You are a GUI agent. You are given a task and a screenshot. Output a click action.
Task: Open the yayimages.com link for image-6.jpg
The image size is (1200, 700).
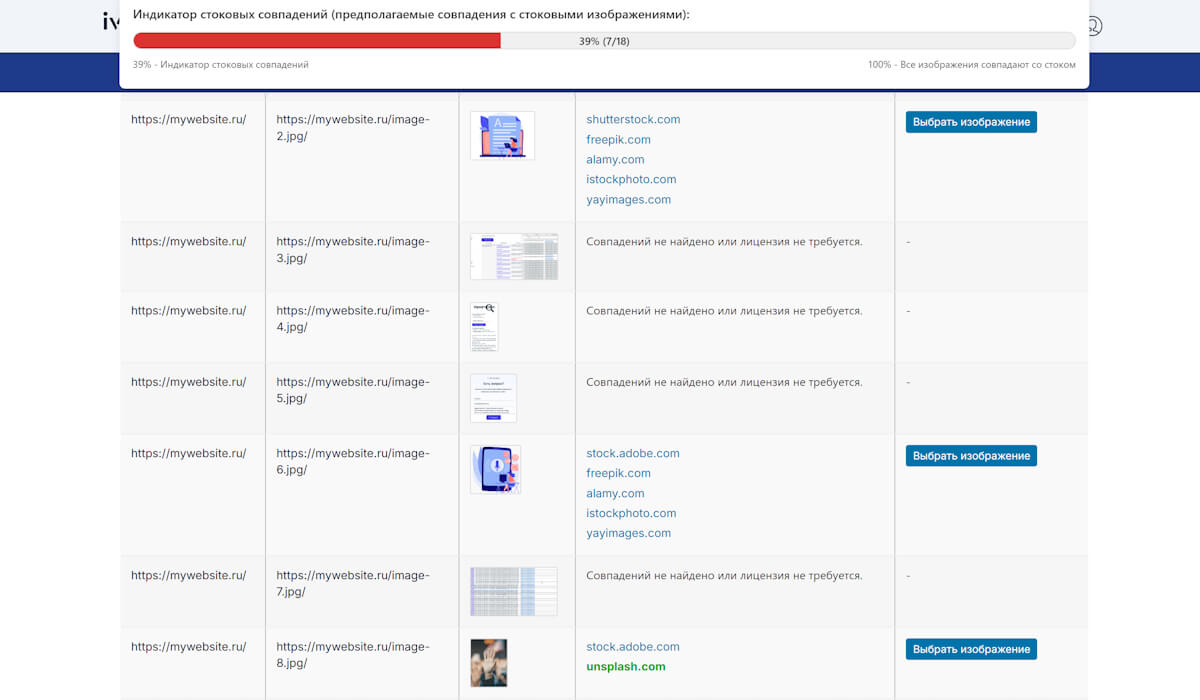point(628,533)
